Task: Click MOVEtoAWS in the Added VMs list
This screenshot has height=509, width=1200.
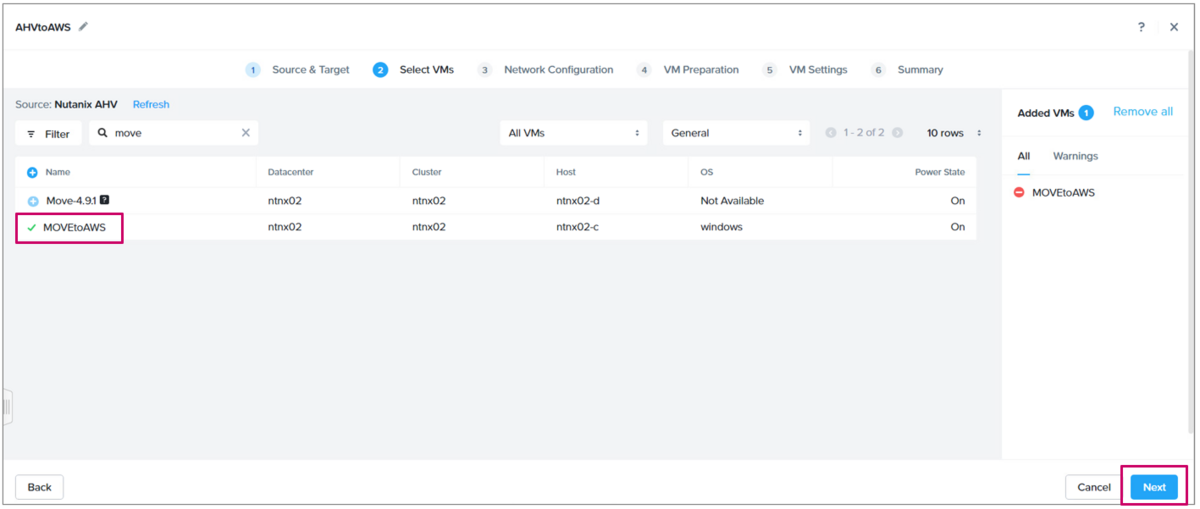Action: (1063, 192)
